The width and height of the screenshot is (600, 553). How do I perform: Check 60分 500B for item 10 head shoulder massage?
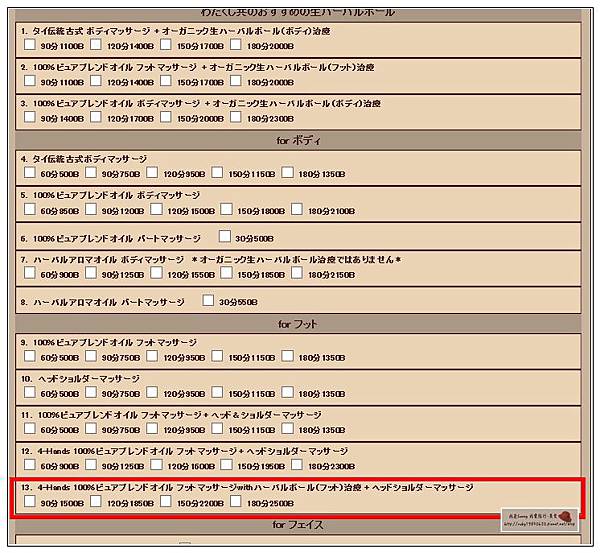coord(29,392)
